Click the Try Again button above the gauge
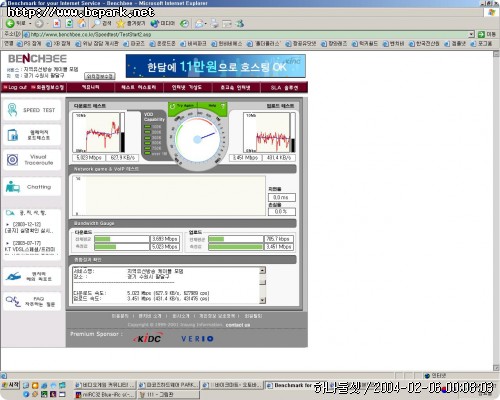500x400 pixels. point(183,106)
